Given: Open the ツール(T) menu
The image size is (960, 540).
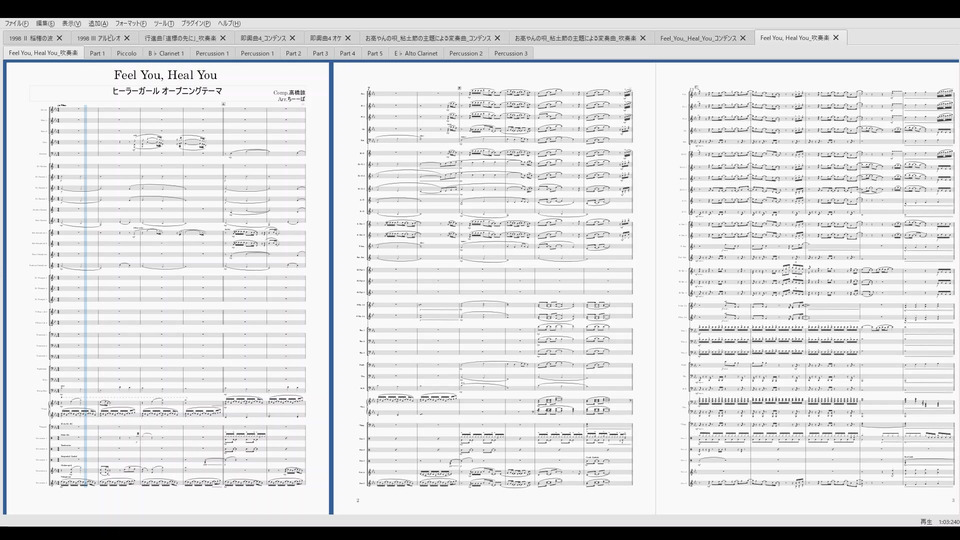Looking at the screenshot, I should [163, 23].
